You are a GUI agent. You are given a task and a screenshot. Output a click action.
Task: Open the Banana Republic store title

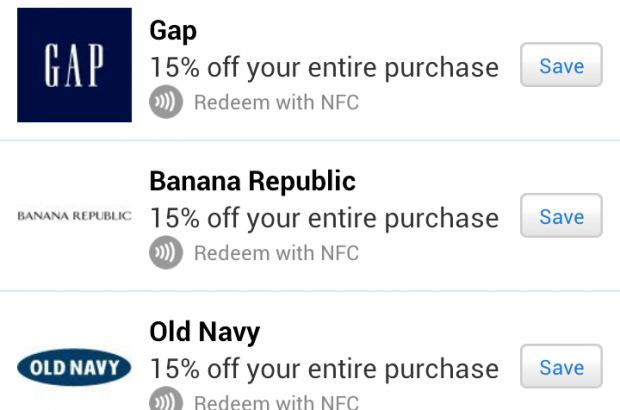point(252,182)
